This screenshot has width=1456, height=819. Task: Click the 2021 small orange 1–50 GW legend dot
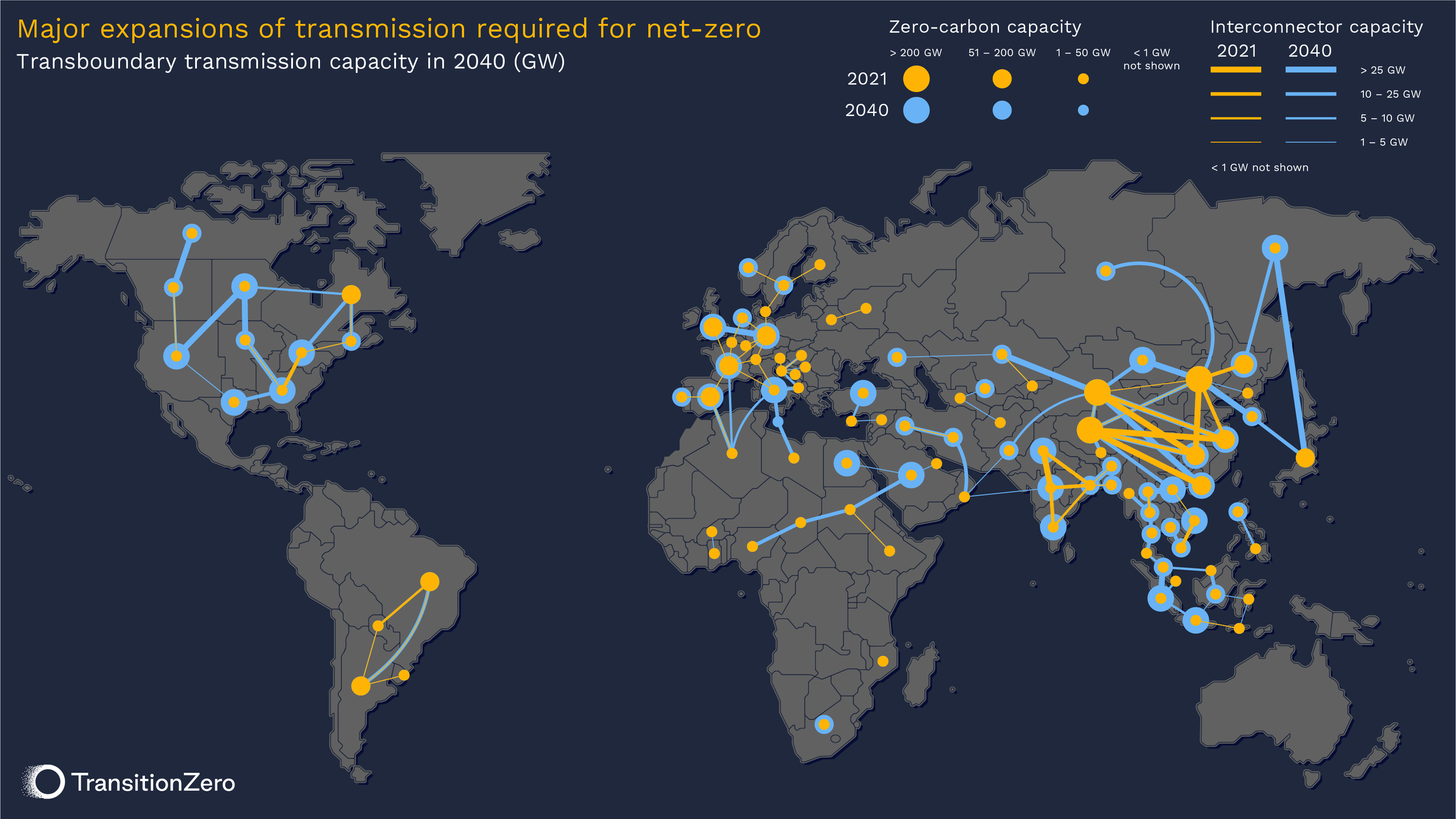pyautogui.click(x=1083, y=79)
